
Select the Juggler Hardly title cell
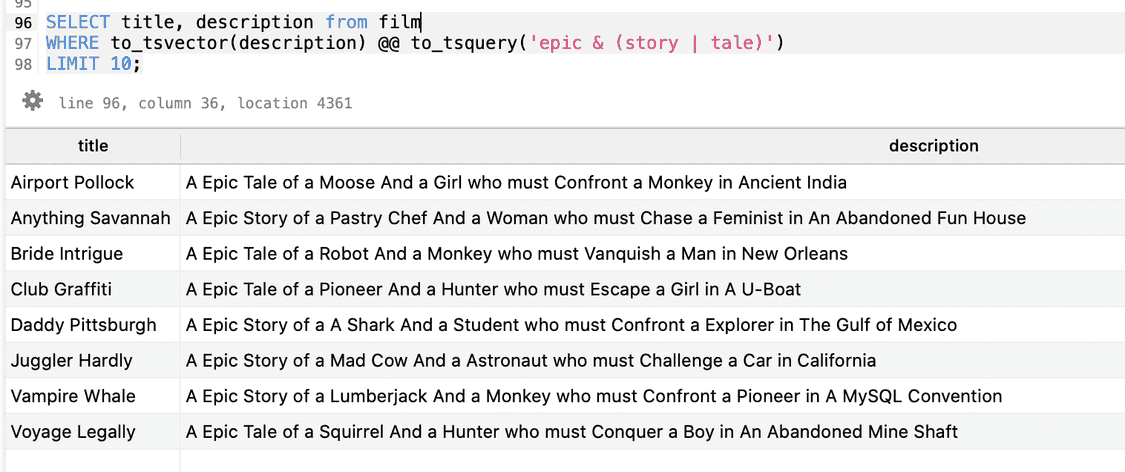[71, 361]
